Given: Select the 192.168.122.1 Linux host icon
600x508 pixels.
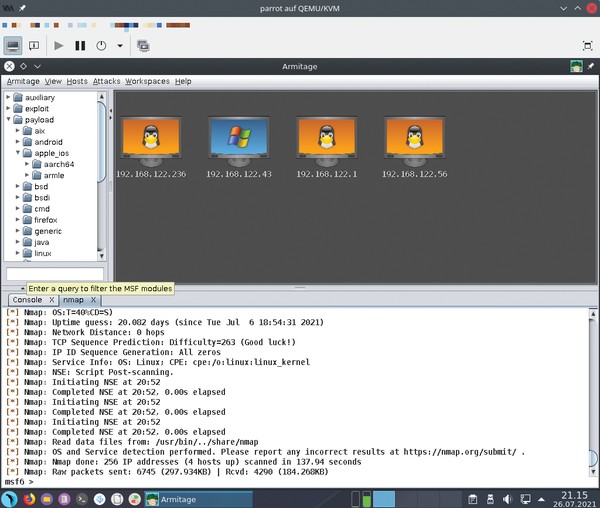Looking at the screenshot, I should coord(327,140).
